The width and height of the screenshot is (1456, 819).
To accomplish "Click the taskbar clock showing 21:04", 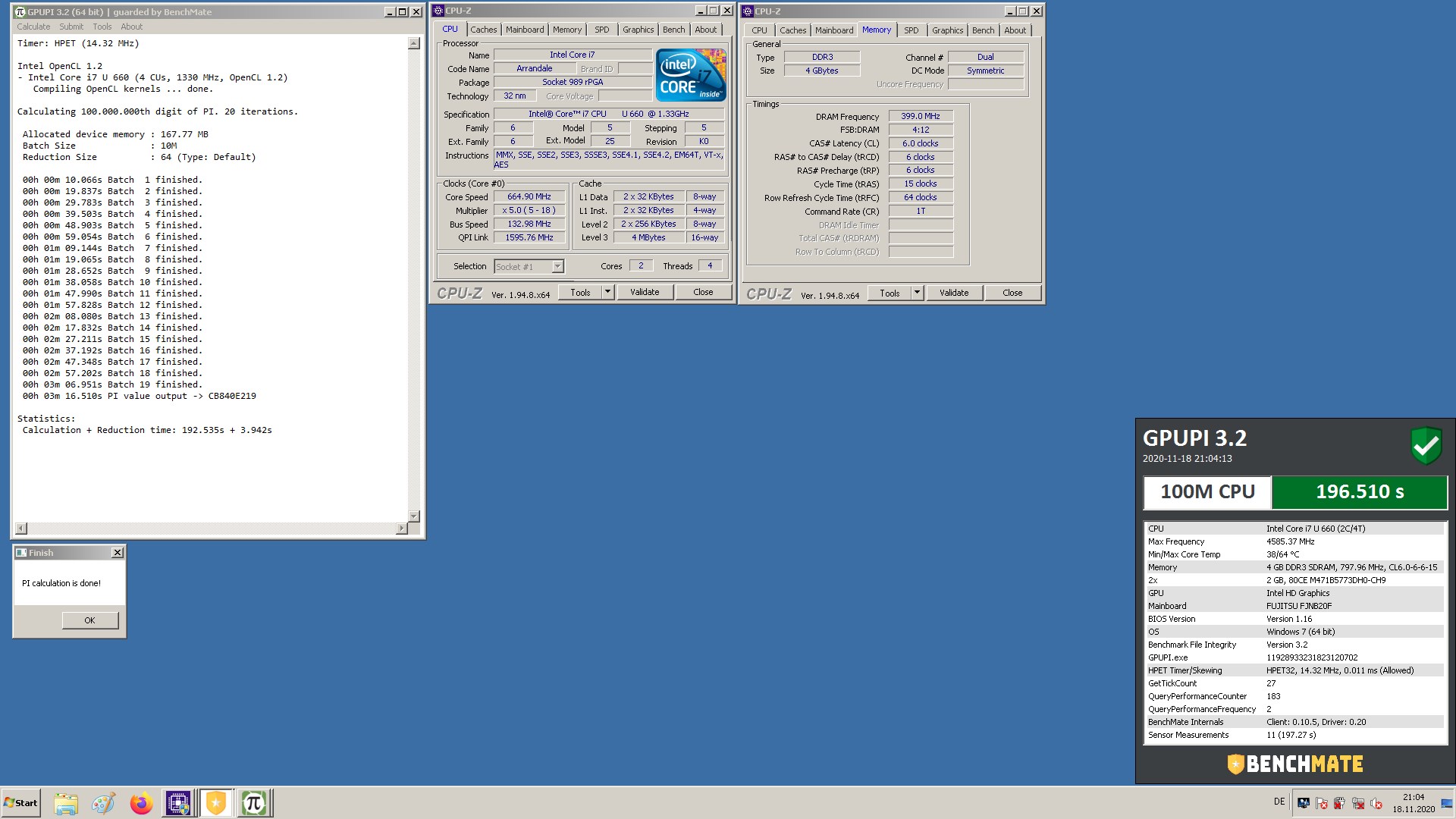I will point(1414,803).
